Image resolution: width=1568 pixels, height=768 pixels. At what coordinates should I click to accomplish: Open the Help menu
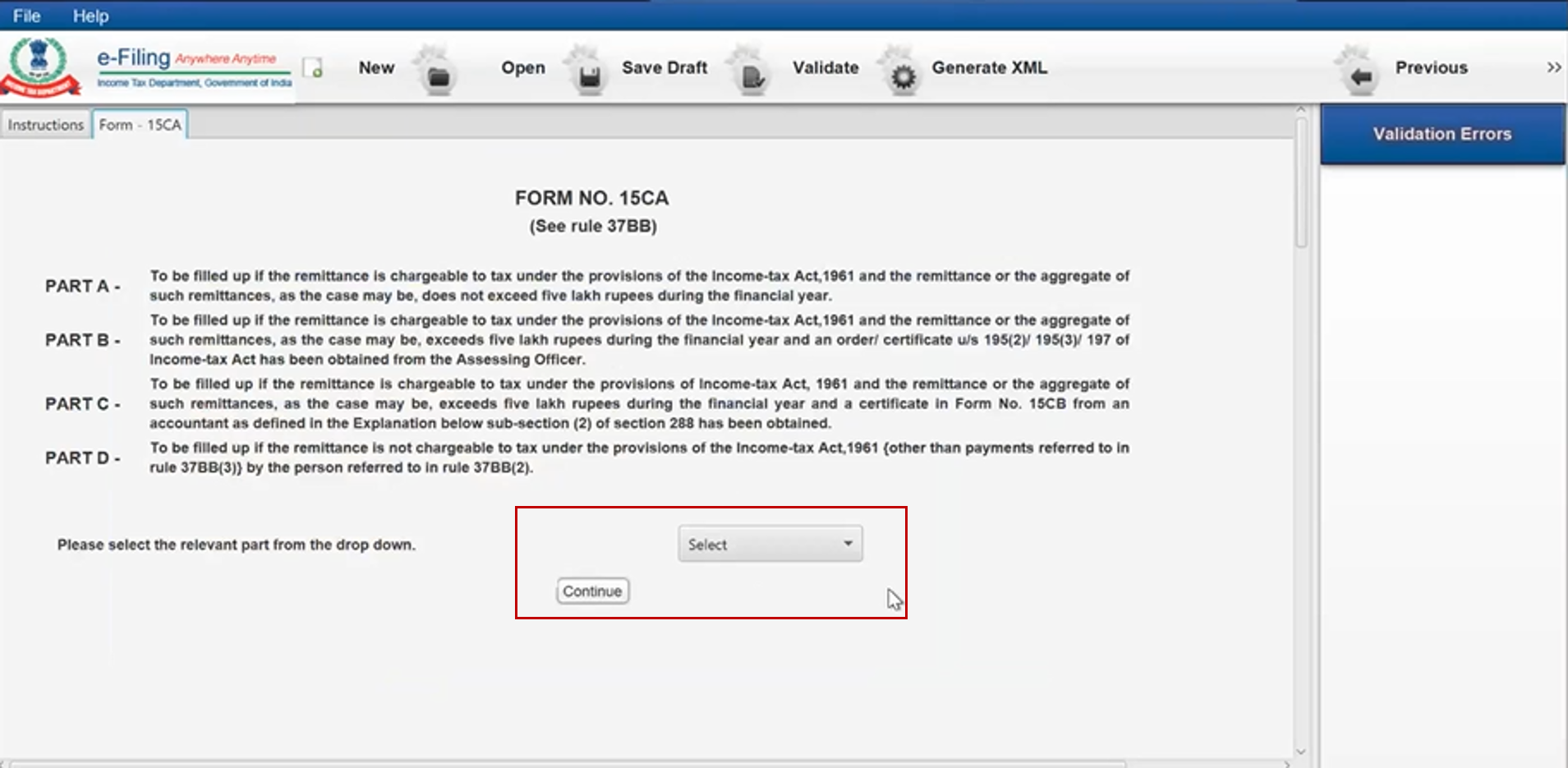90,16
